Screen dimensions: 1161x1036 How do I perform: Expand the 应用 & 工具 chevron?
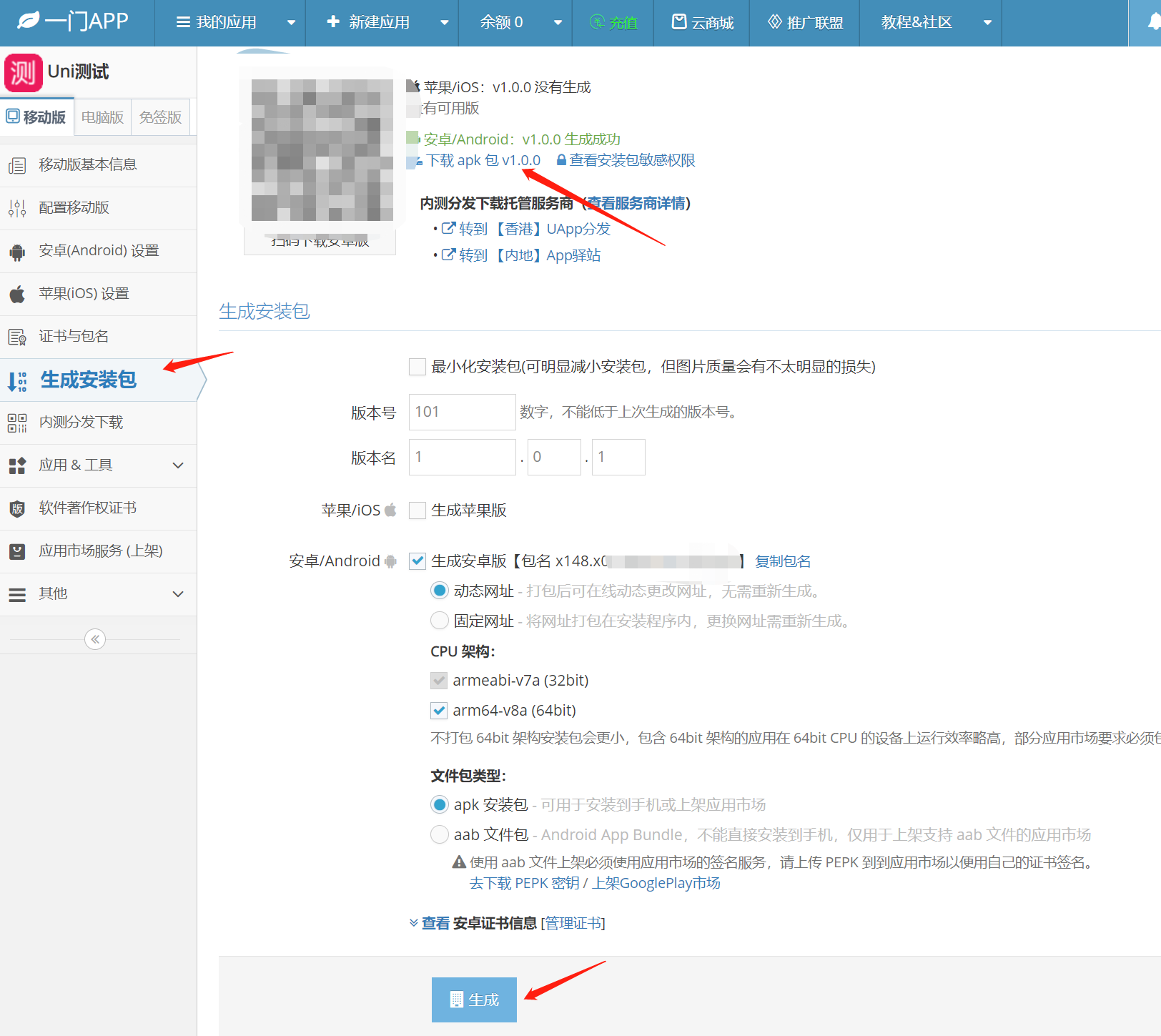178,465
